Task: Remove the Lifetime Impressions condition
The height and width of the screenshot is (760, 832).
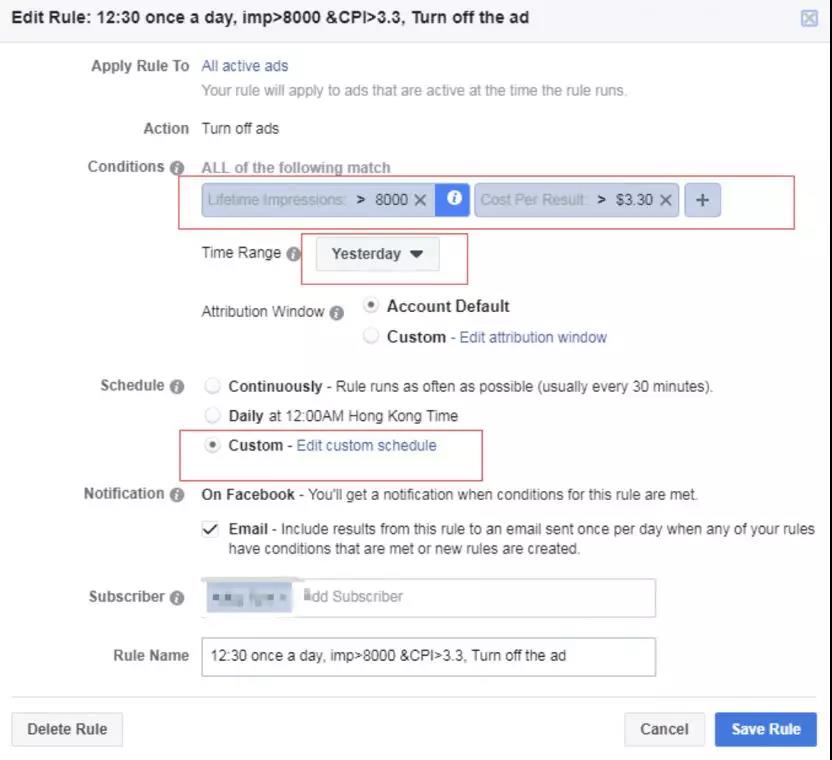Action: [420, 200]
